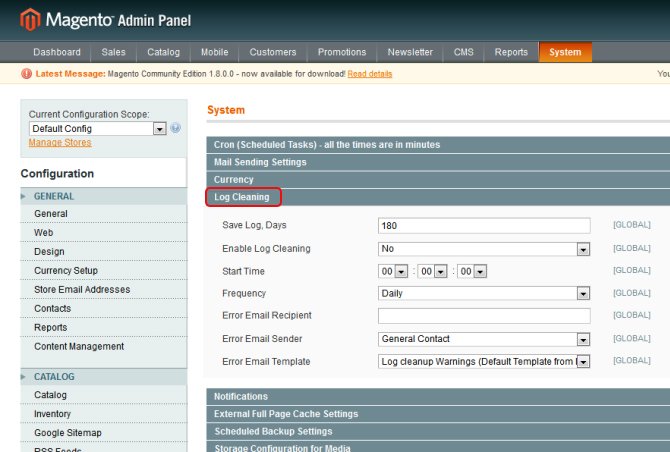Follow the Read details link
670x452 pixels.
click(370, 74)
